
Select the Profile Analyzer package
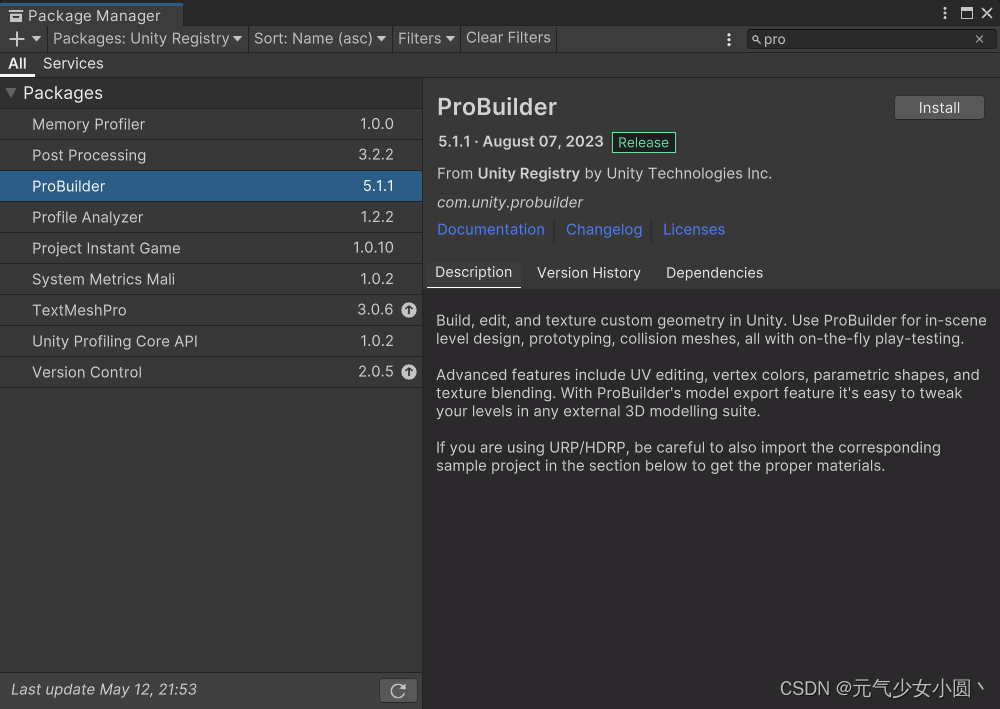click(211, 217)
